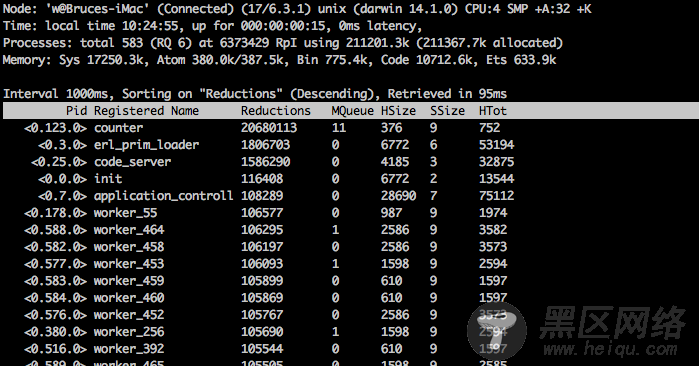The width and height of the screenshot is (699, 366).
Task: Select pid <0.0.0>
Action: (x=62, y=179)
